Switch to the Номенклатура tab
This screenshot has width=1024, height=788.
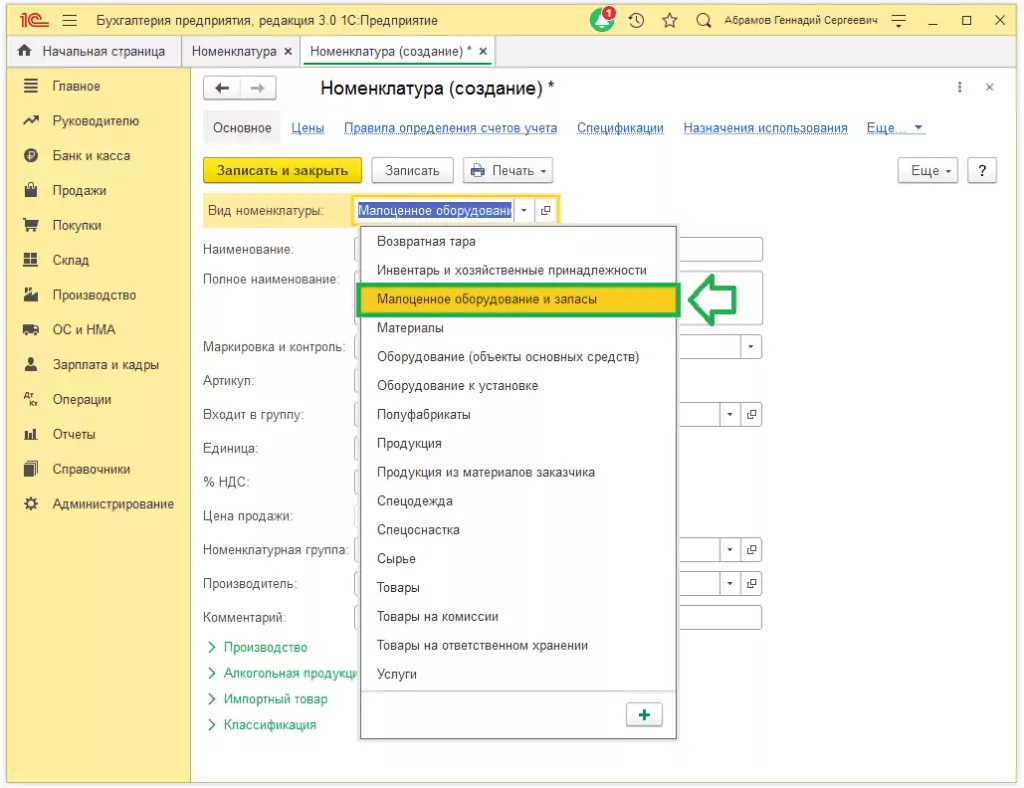point(234,51)
